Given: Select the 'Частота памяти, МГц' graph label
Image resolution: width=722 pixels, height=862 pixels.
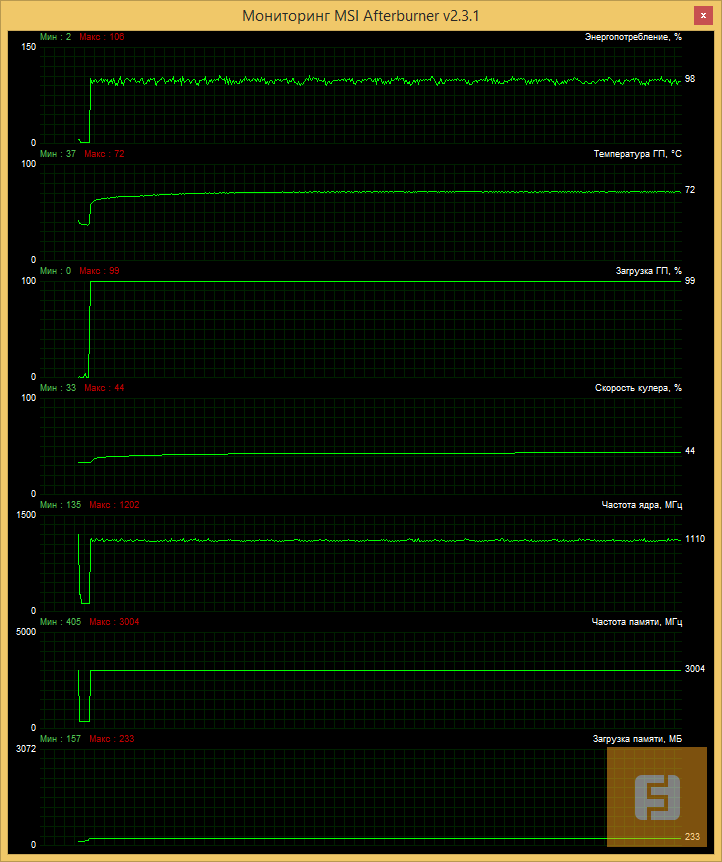Looking at the screenshot, I should coord(637,622).
